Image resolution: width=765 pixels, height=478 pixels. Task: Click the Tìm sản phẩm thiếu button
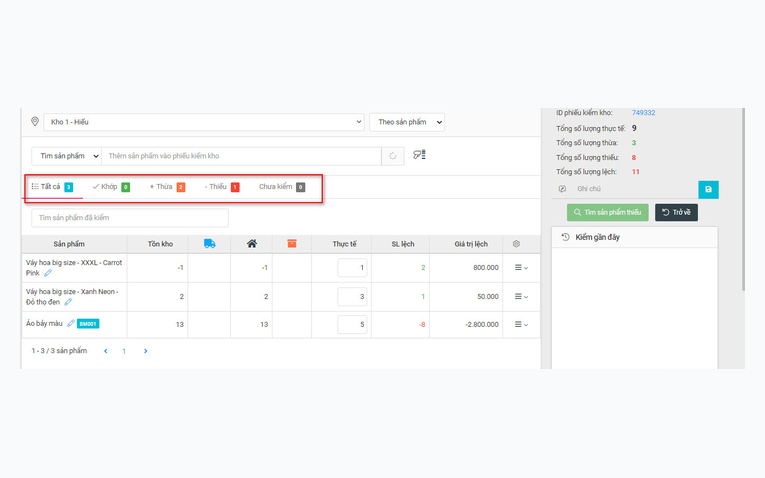(607, 213)
